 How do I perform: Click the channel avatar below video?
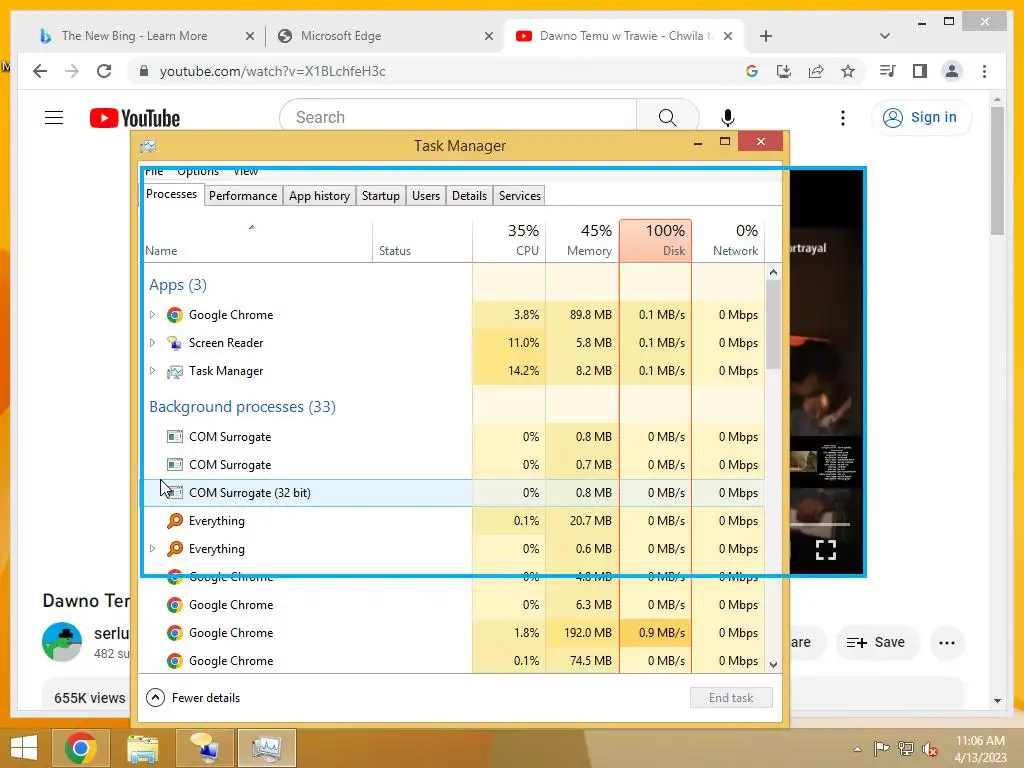pos(62,642)
